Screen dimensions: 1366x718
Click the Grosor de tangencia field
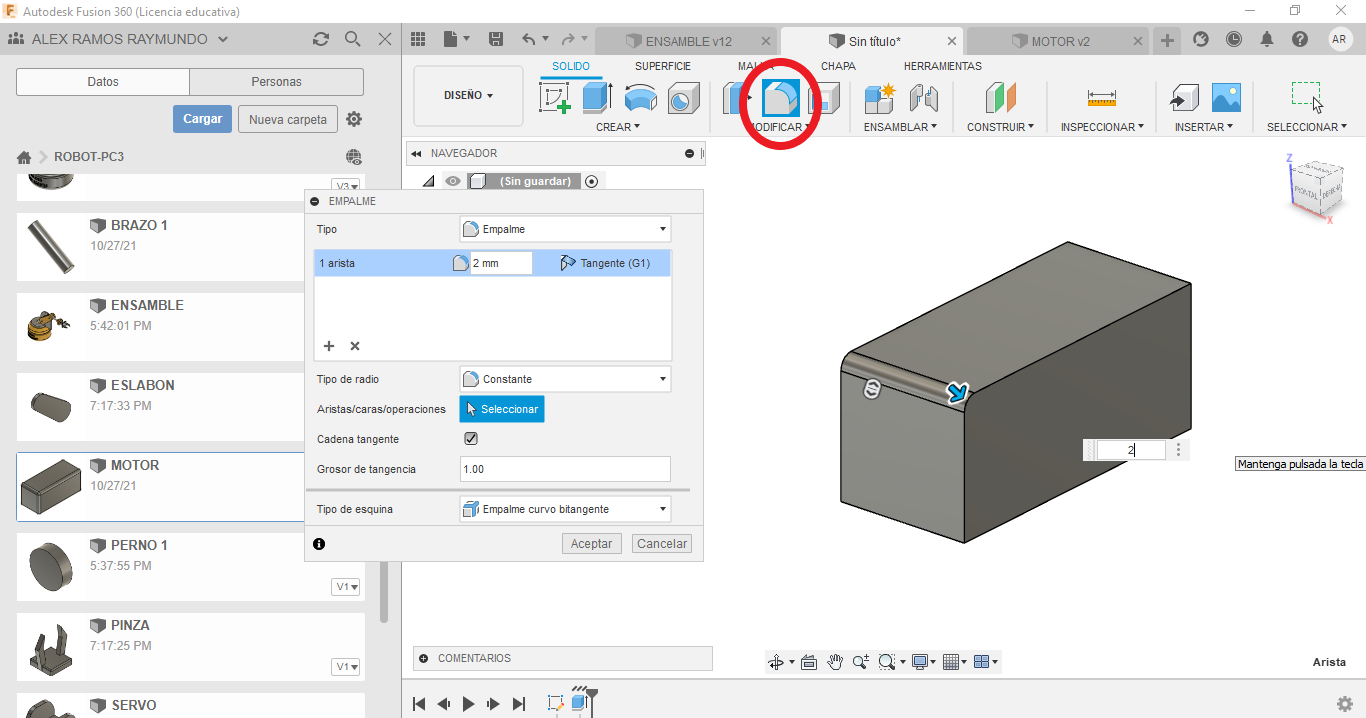click(565, 469)
